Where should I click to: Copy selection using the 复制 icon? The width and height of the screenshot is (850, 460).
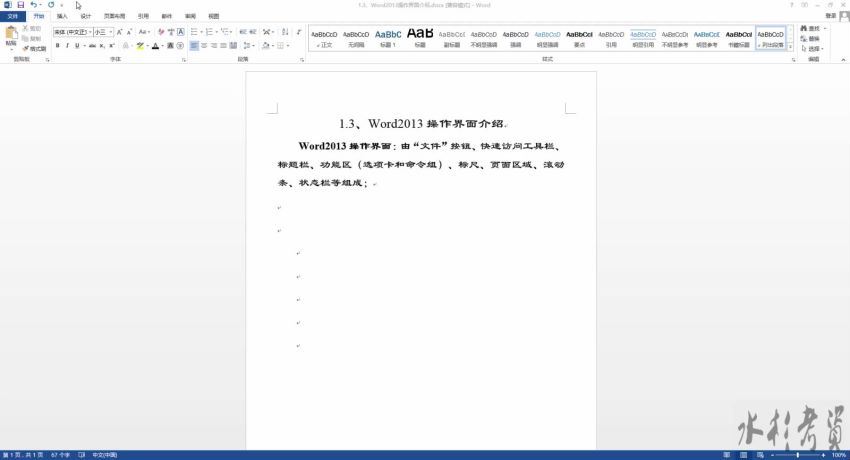[x=31, y=38]
